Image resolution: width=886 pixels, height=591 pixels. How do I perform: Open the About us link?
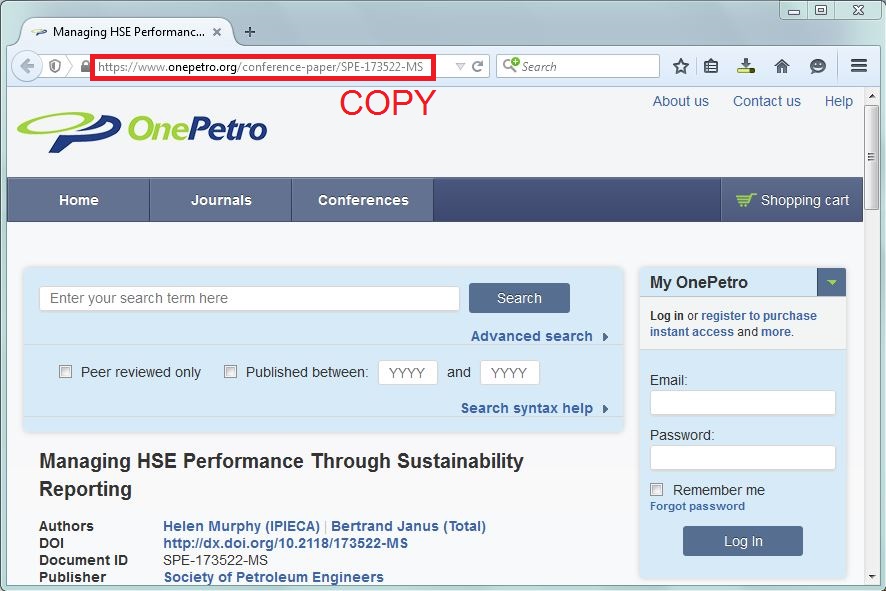click(x=680, y=101)
